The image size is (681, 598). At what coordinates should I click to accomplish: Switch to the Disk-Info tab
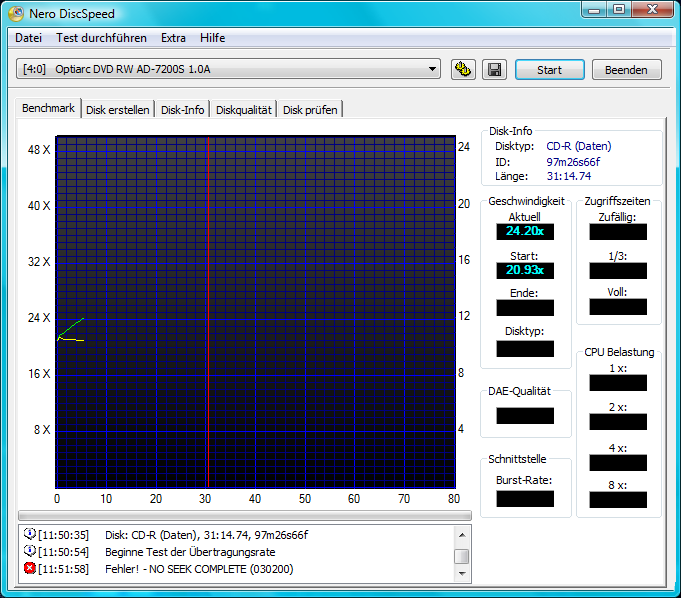pos(182,110)
